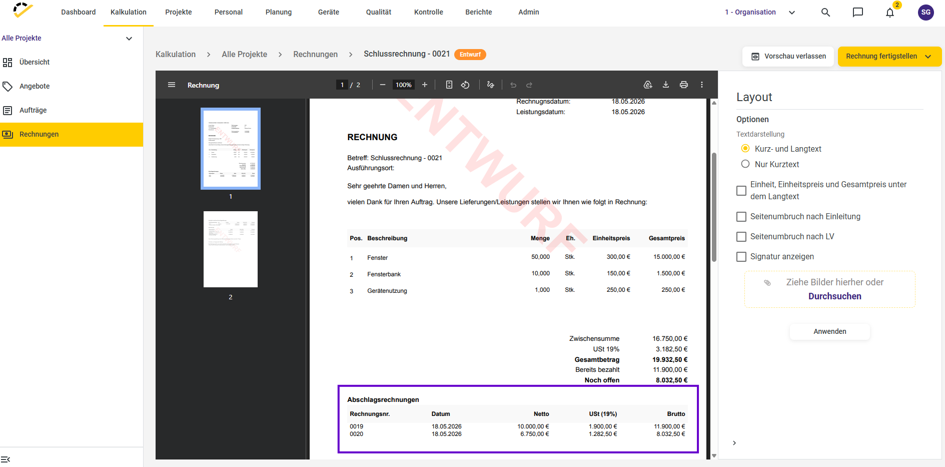This screenshot has height=467, width=945.
Task: Open the chat messages icon
Action: coord(858,12)
